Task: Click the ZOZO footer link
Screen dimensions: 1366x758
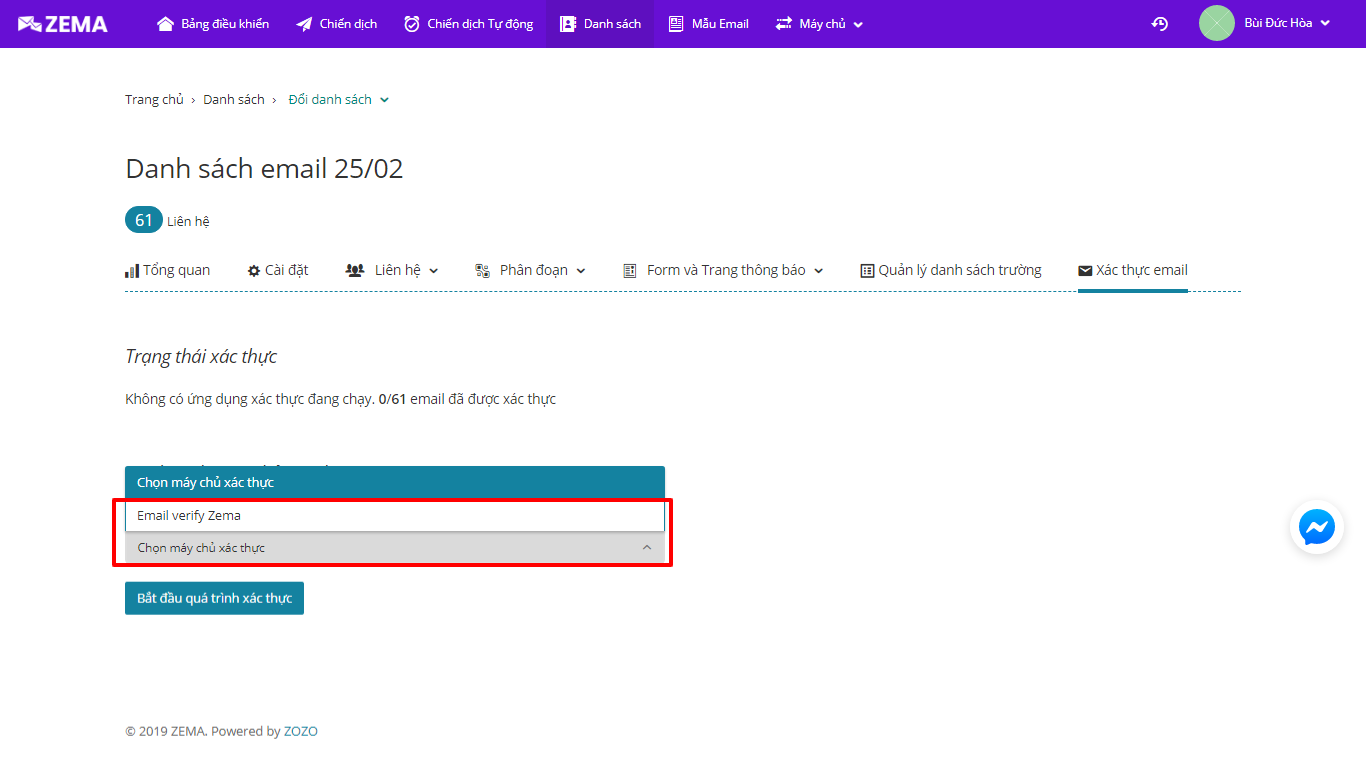Action: pos(301,731)
